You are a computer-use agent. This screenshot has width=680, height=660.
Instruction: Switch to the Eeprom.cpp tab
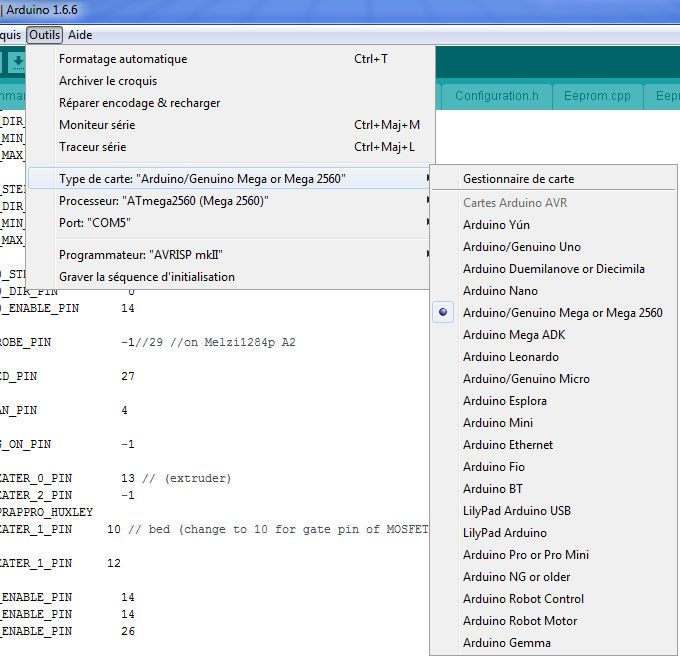click(597, 96)
